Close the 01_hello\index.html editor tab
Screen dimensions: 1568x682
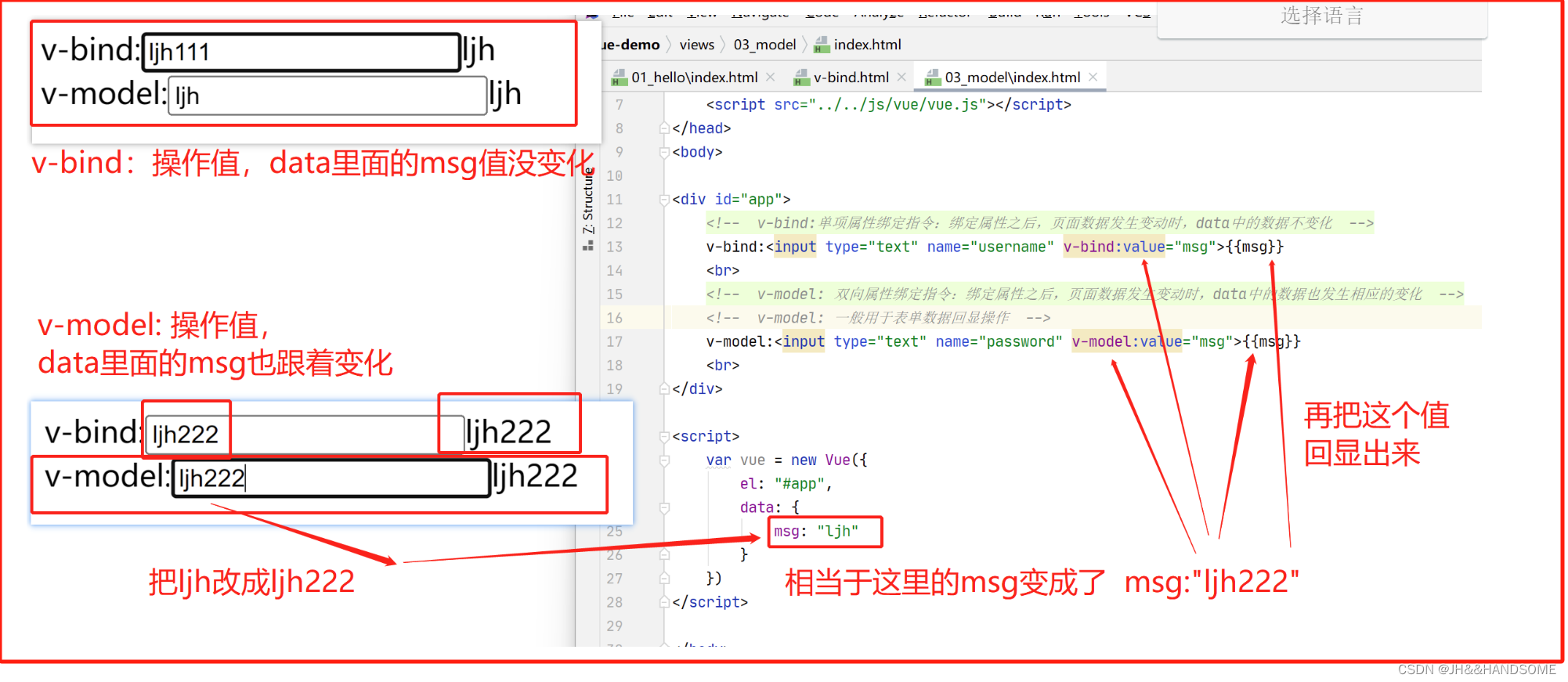(x=771, y=77)
